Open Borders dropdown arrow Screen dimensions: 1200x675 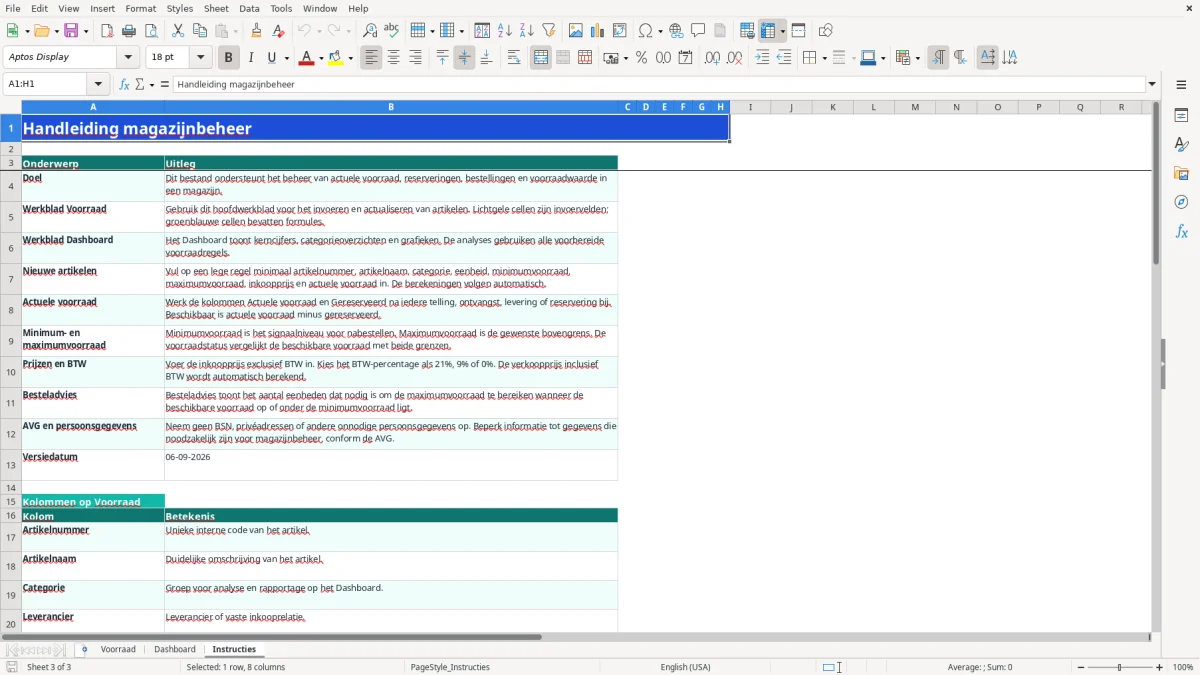tap(824, 58)
